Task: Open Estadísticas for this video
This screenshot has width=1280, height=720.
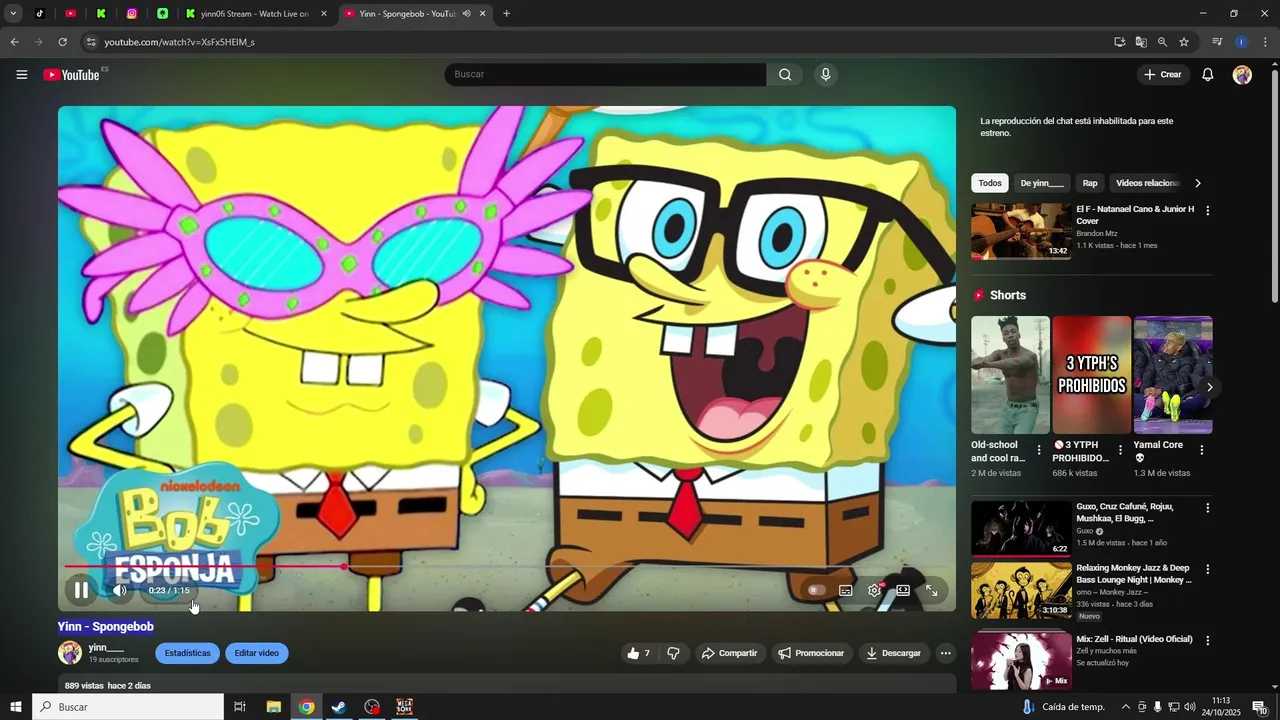Action: 188,653
